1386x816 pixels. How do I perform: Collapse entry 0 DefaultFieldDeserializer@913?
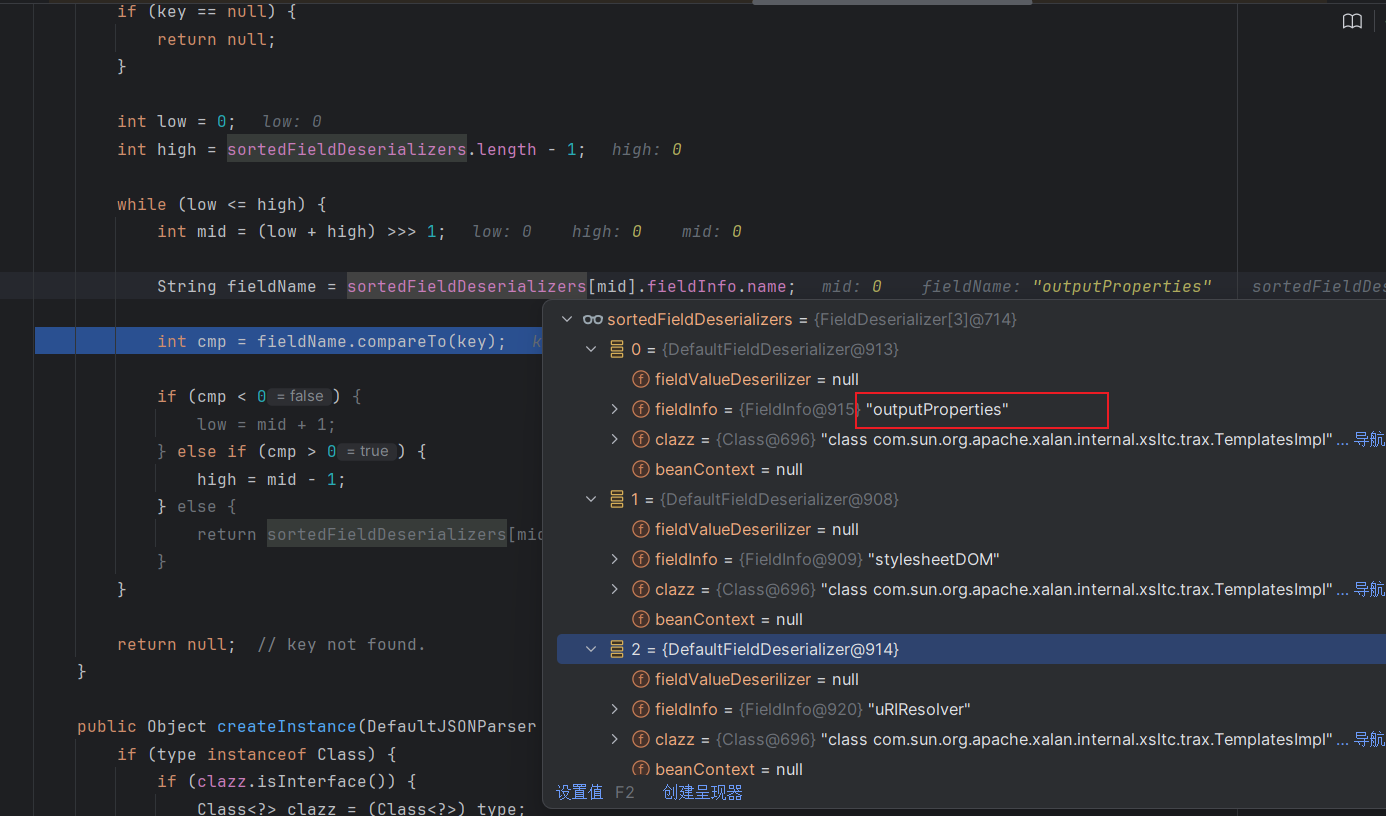click(592, 349)
